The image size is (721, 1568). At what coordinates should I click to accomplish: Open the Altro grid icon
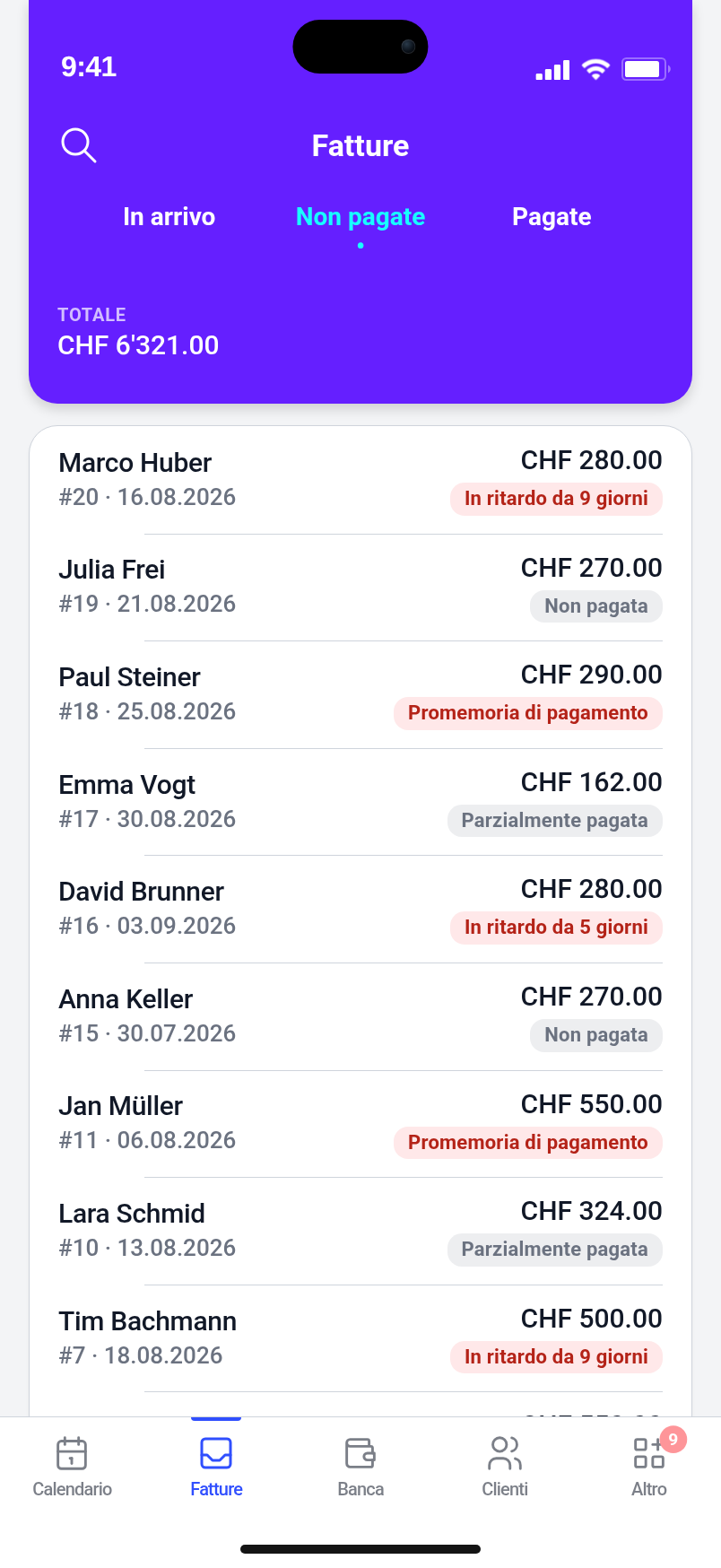[x=648, y=1453]
